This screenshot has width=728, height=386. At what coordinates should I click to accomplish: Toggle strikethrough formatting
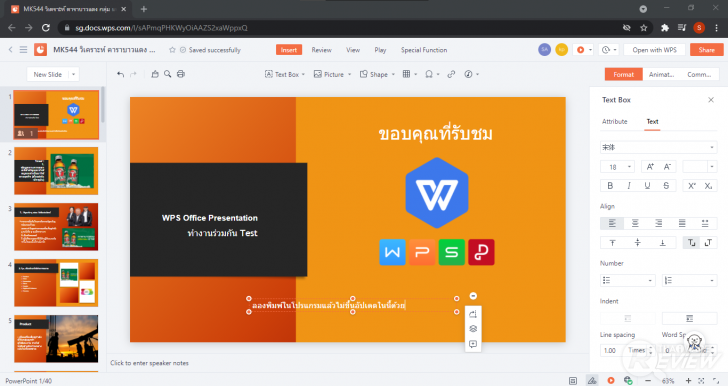666,186
